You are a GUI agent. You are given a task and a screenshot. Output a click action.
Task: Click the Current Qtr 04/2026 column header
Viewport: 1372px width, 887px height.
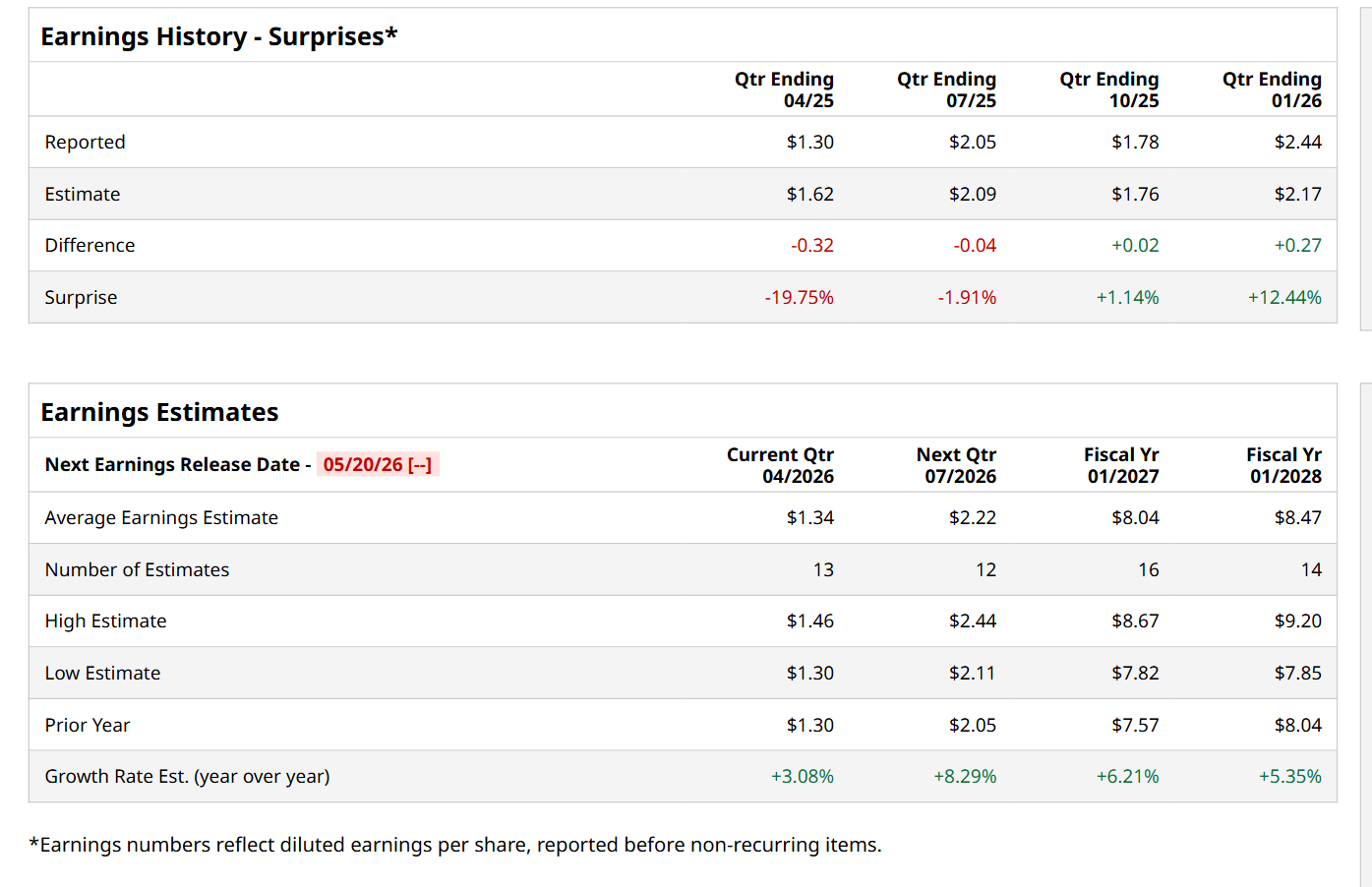point(780,465)
